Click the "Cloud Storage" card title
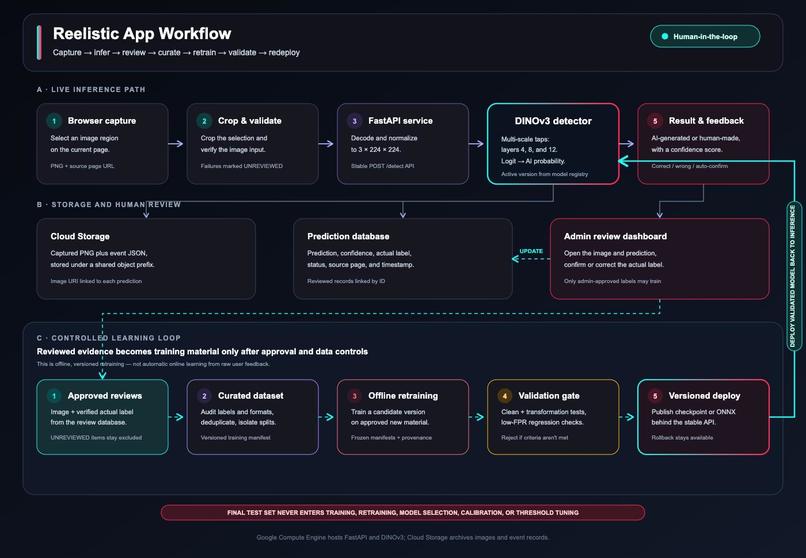This screenshot has width=806, height=558. (x=80, y=236)
